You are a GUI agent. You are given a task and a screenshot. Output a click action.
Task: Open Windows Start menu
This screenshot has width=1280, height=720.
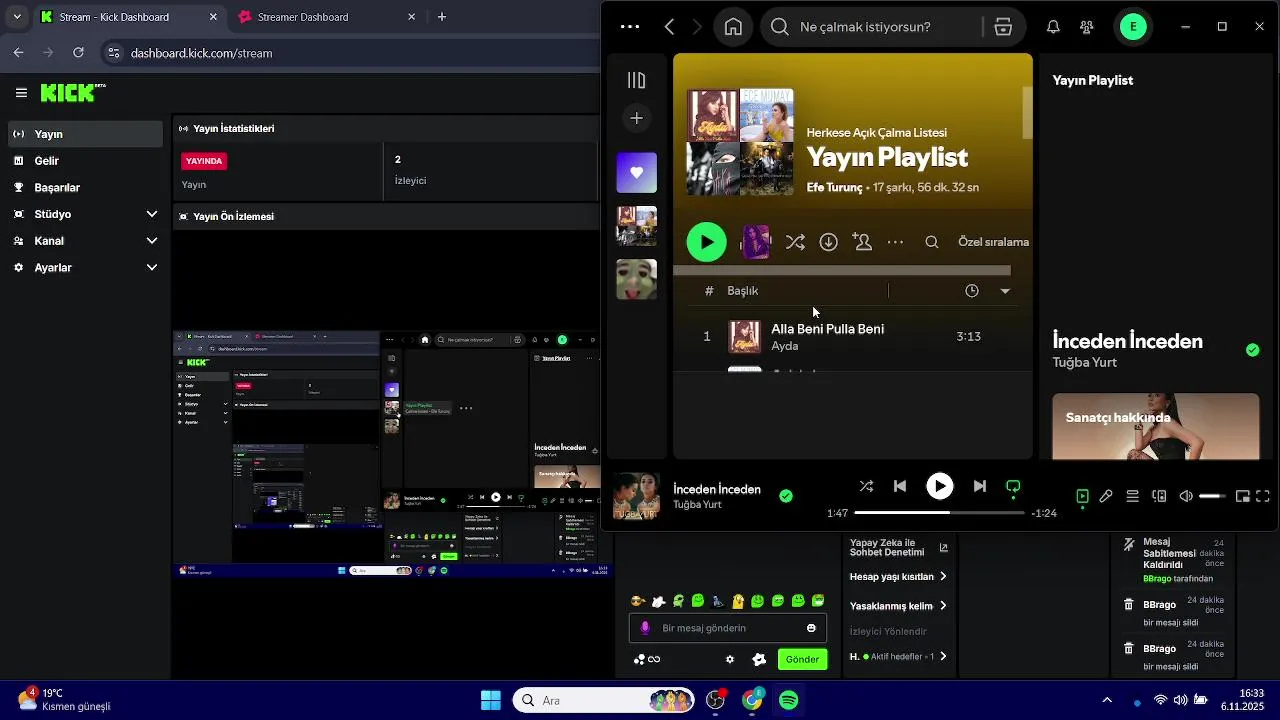point(491,700)
